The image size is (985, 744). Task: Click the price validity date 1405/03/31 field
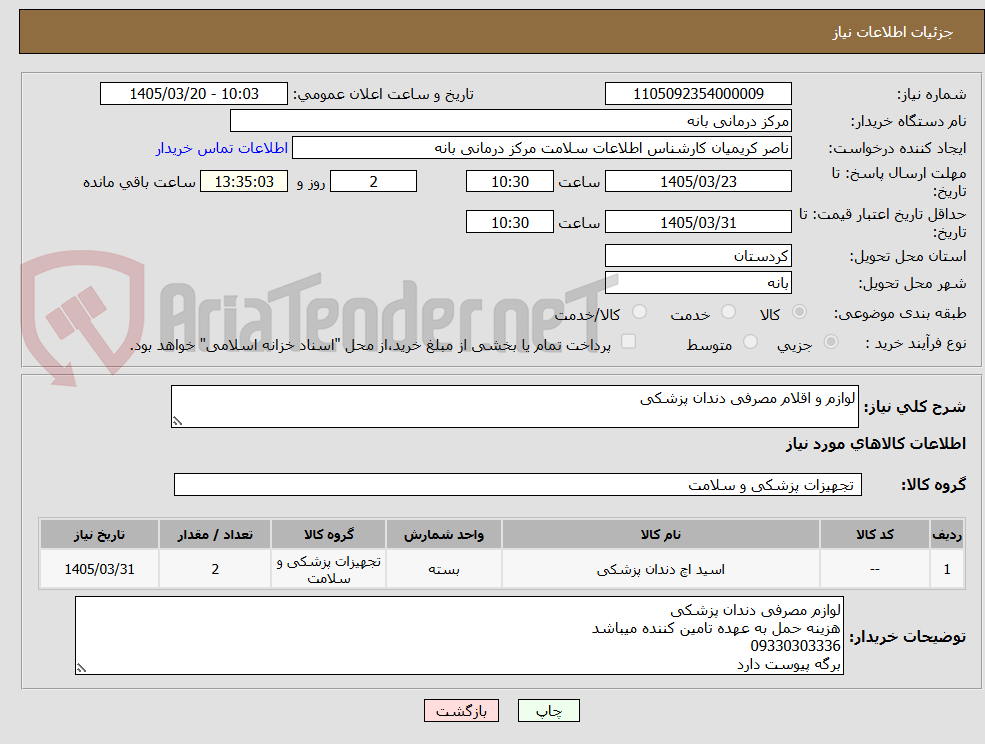[x=698, y=222]
